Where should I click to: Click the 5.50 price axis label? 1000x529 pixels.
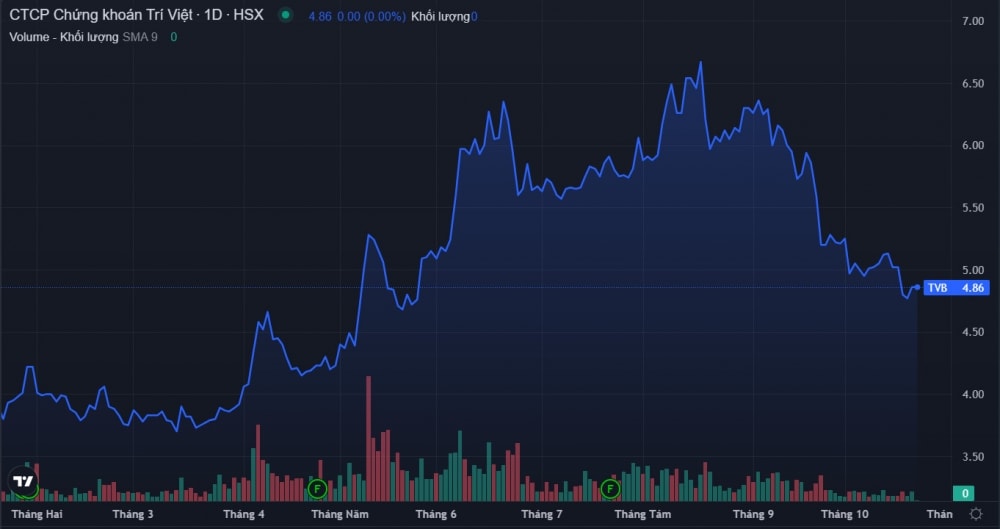[973, 208]
